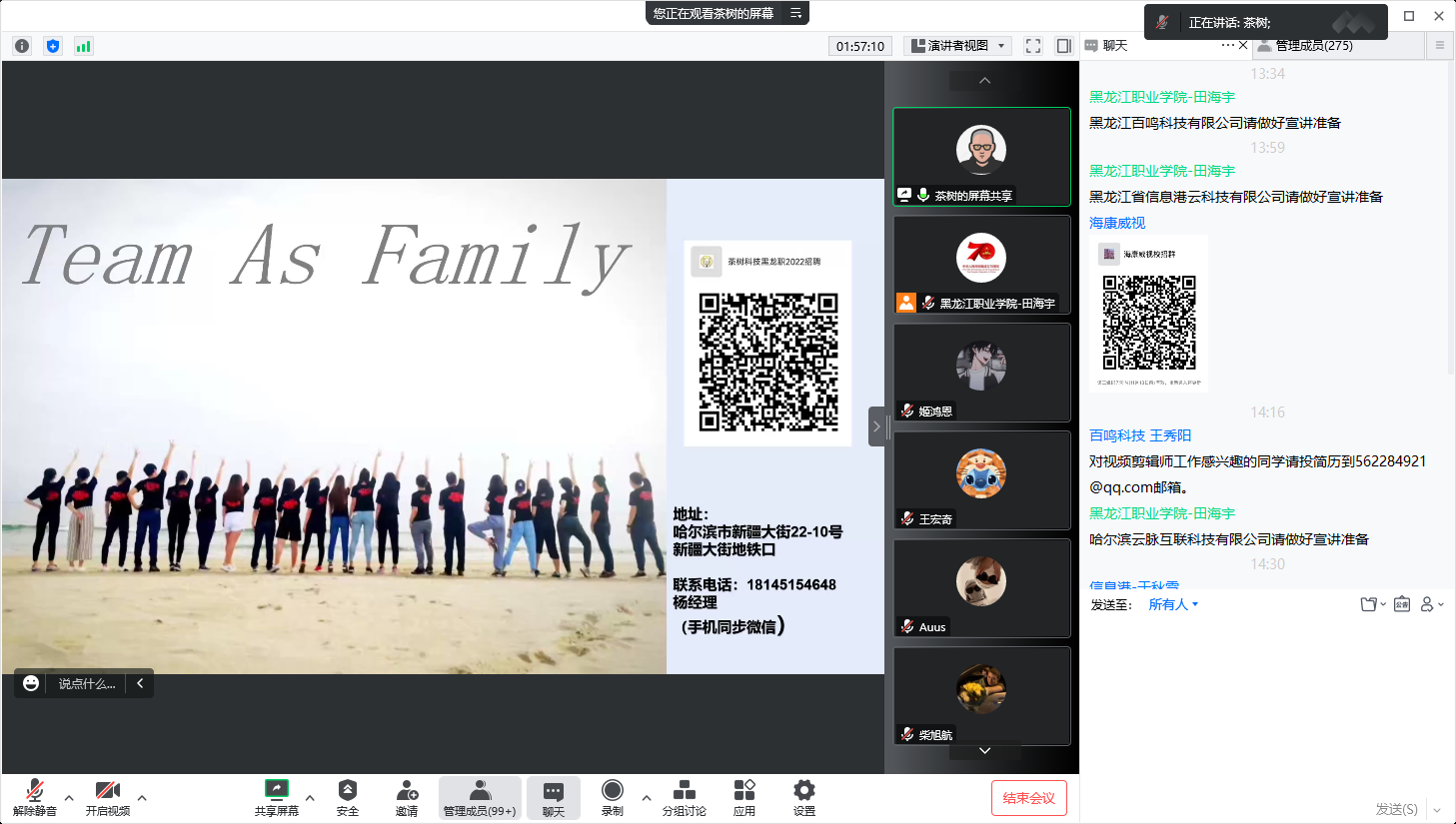The height and width of the screenshot is (824, 1456).
Task: Open the 演讲者视图 view dropdown
Action: tap(958, 46)
